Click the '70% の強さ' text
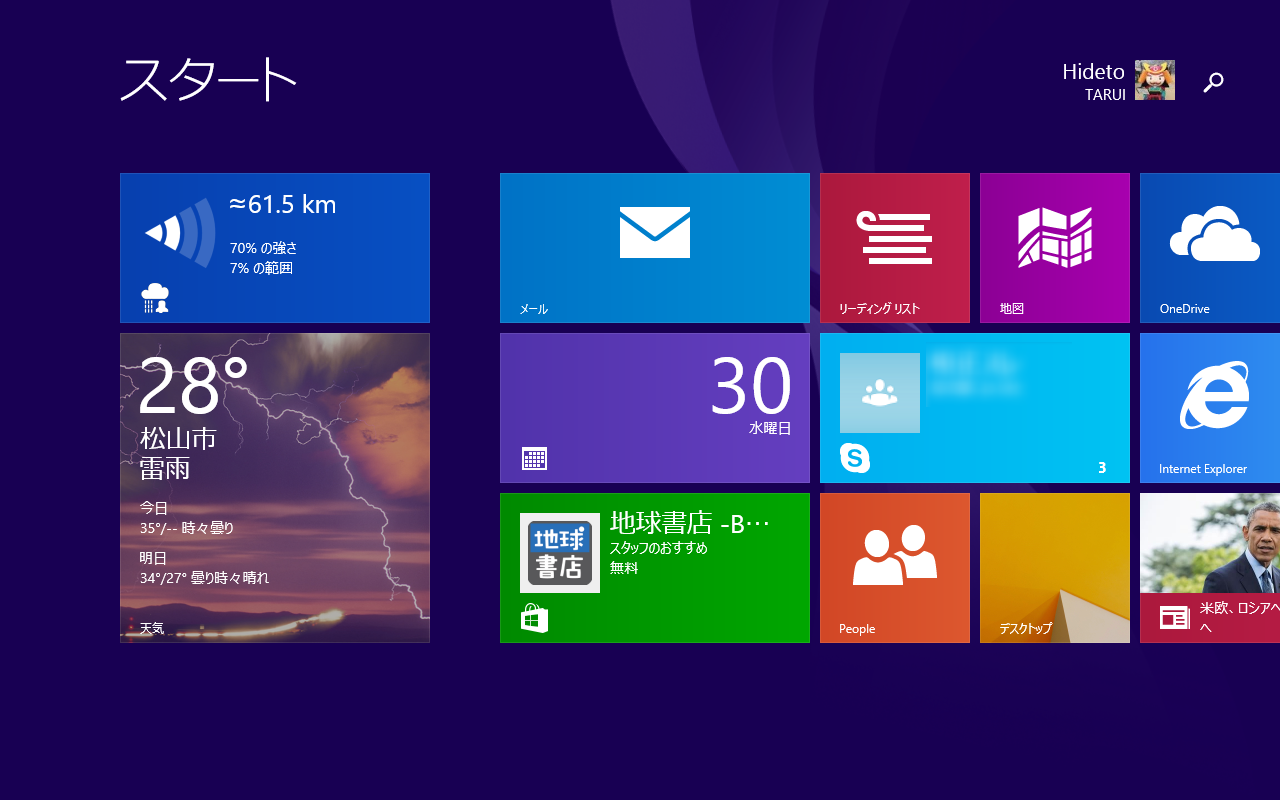The width and height of the screenshot is (1280, 800). [264, 248]
